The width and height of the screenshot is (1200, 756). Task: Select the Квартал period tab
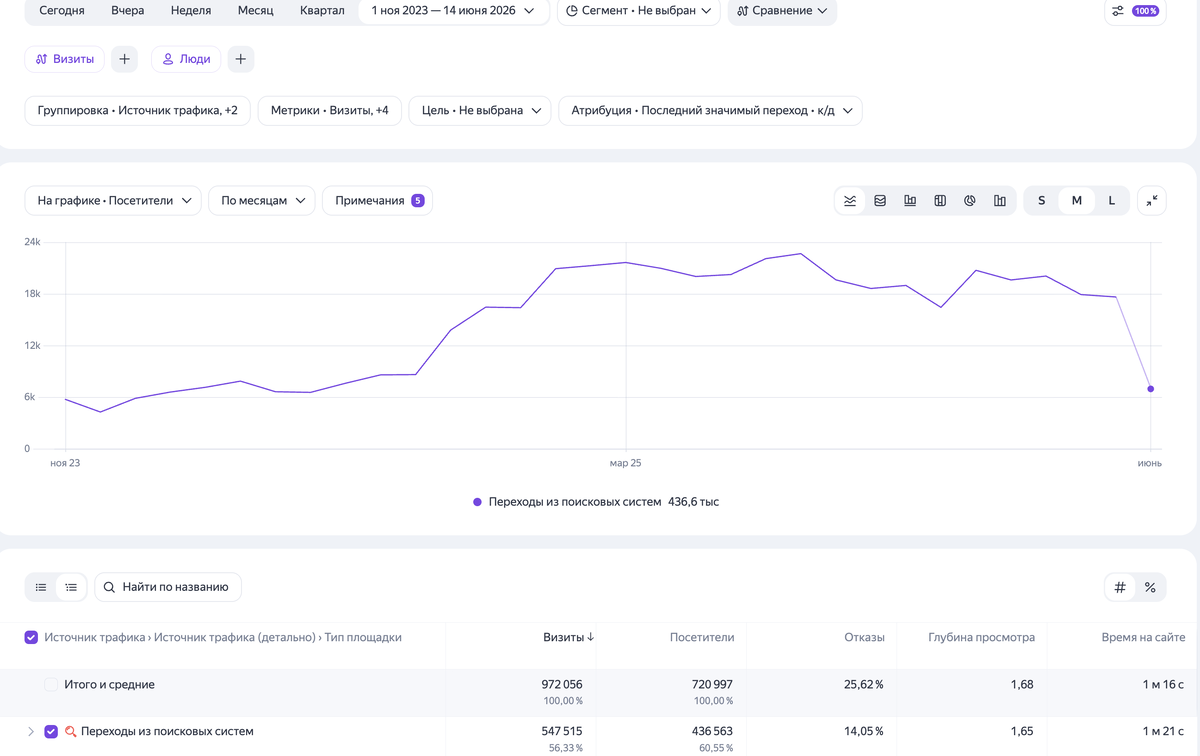(322, 11)
